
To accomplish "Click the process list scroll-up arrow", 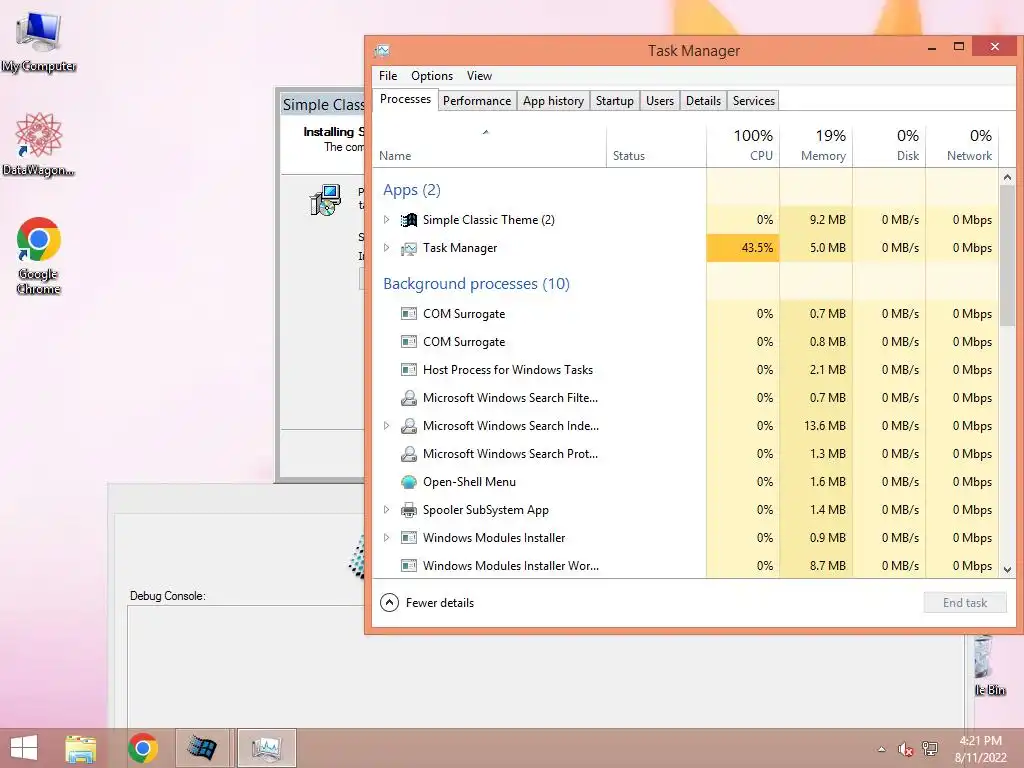I will (1007, 177).
